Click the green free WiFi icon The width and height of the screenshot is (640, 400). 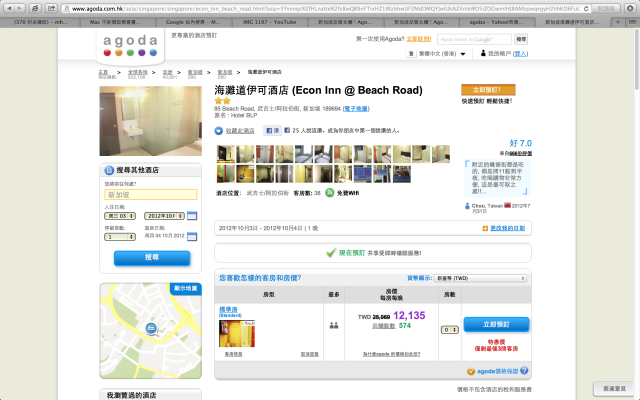(x=329, y=193)
